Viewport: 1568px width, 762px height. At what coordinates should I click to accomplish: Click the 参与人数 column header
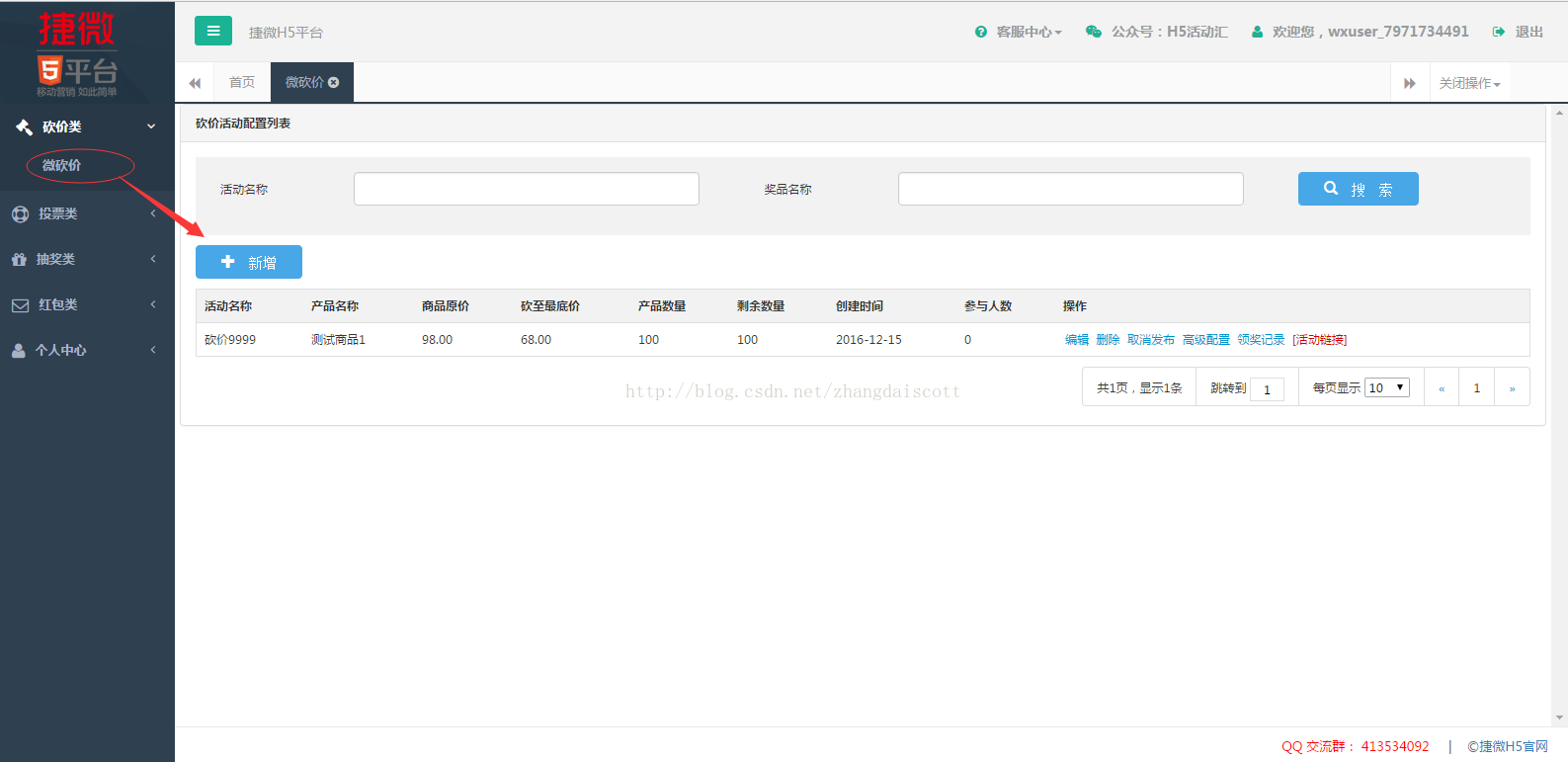coord(988,306)
